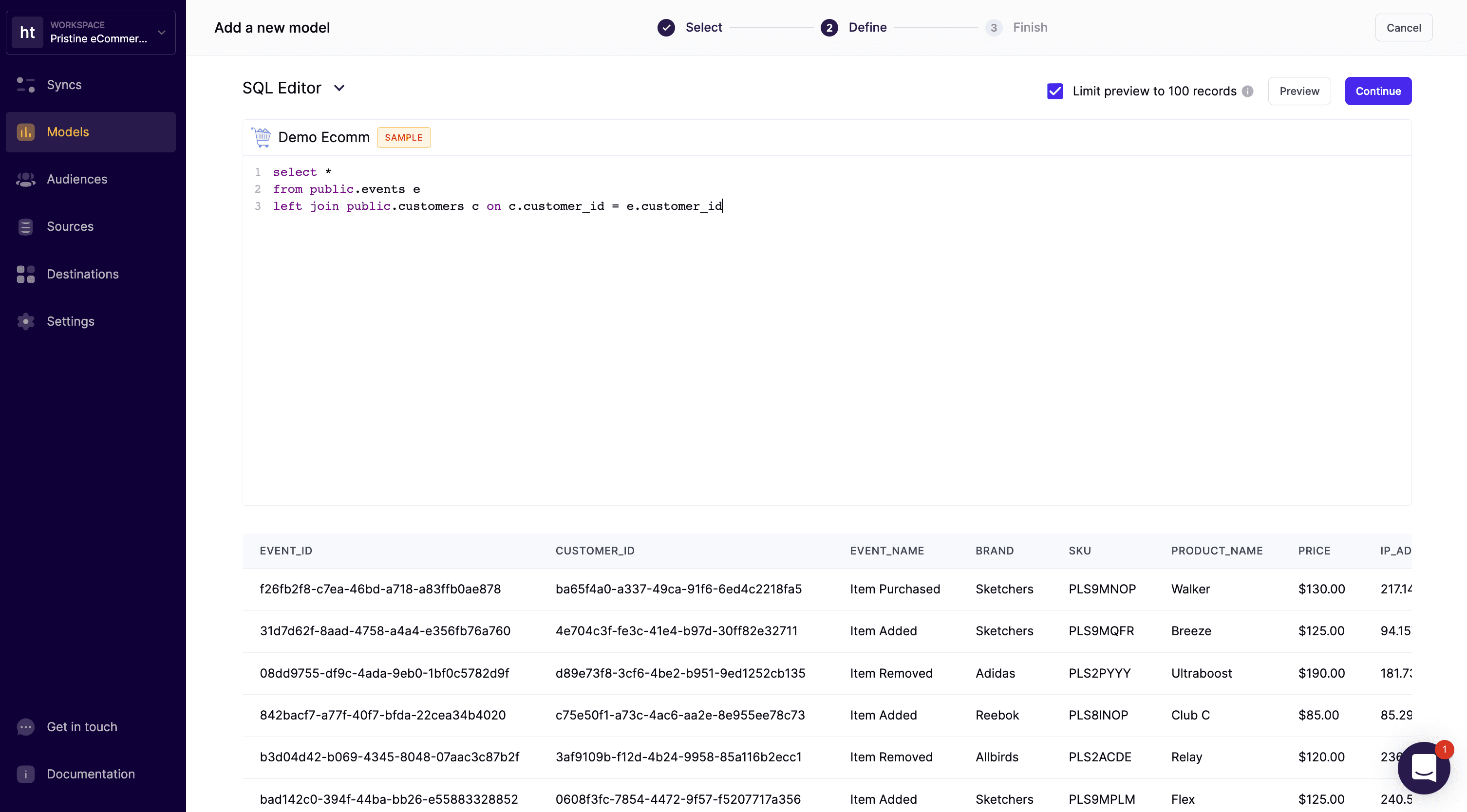This screenshot has height=812, width=1467.
Task: Click the Audiences people icon
Action: click(26, 179)
